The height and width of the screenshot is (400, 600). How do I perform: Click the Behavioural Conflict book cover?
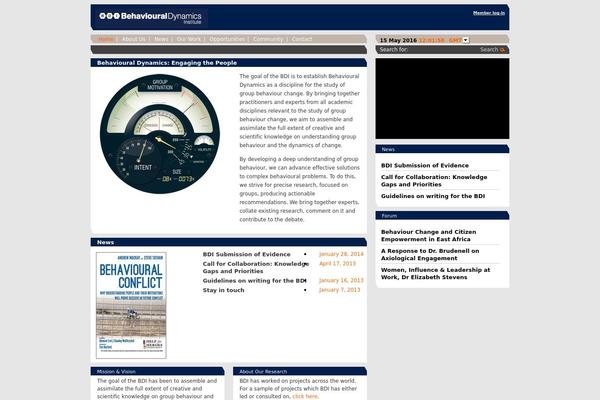point(131,305)
